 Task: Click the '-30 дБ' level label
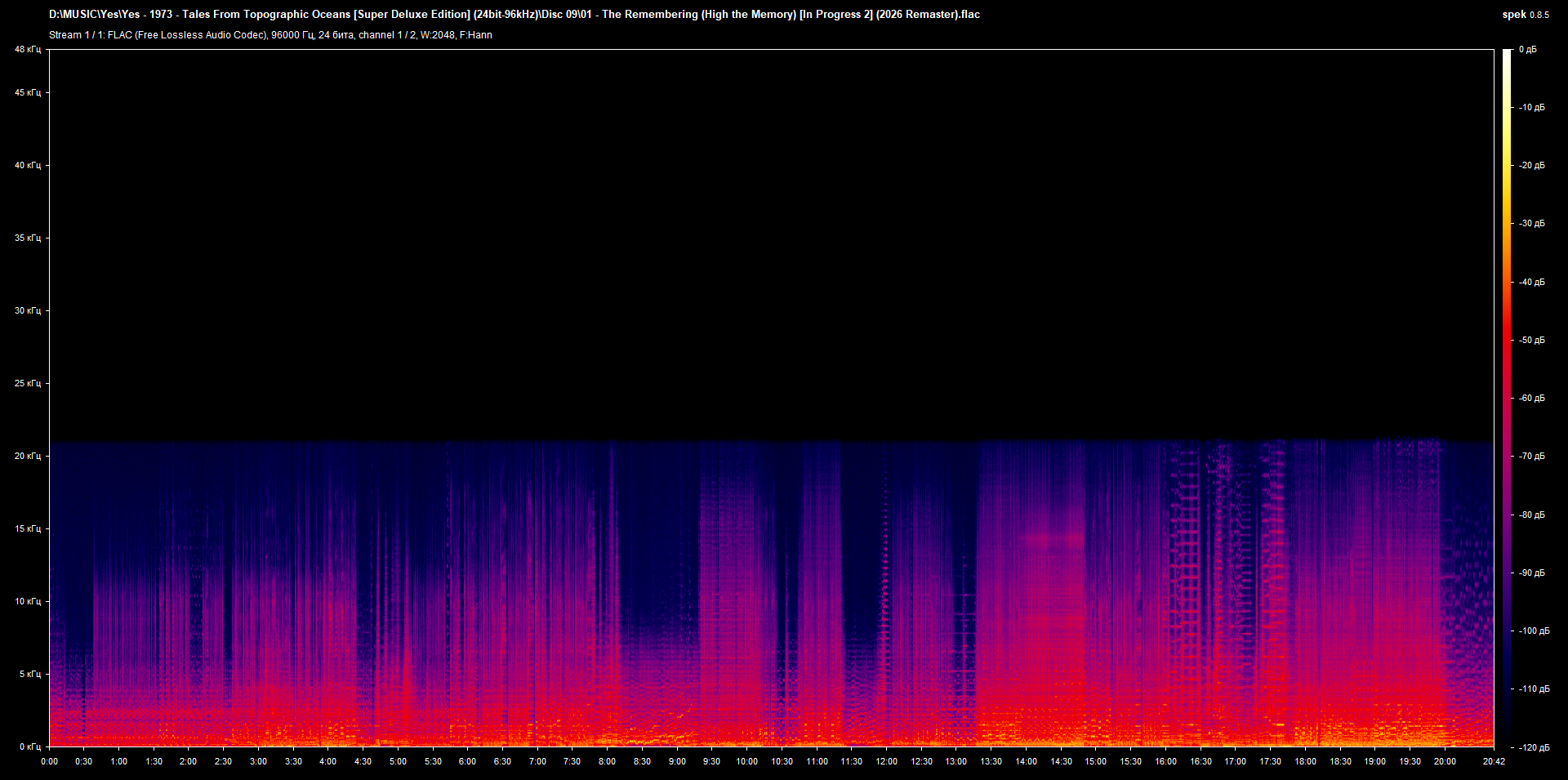pos(1532,223)
